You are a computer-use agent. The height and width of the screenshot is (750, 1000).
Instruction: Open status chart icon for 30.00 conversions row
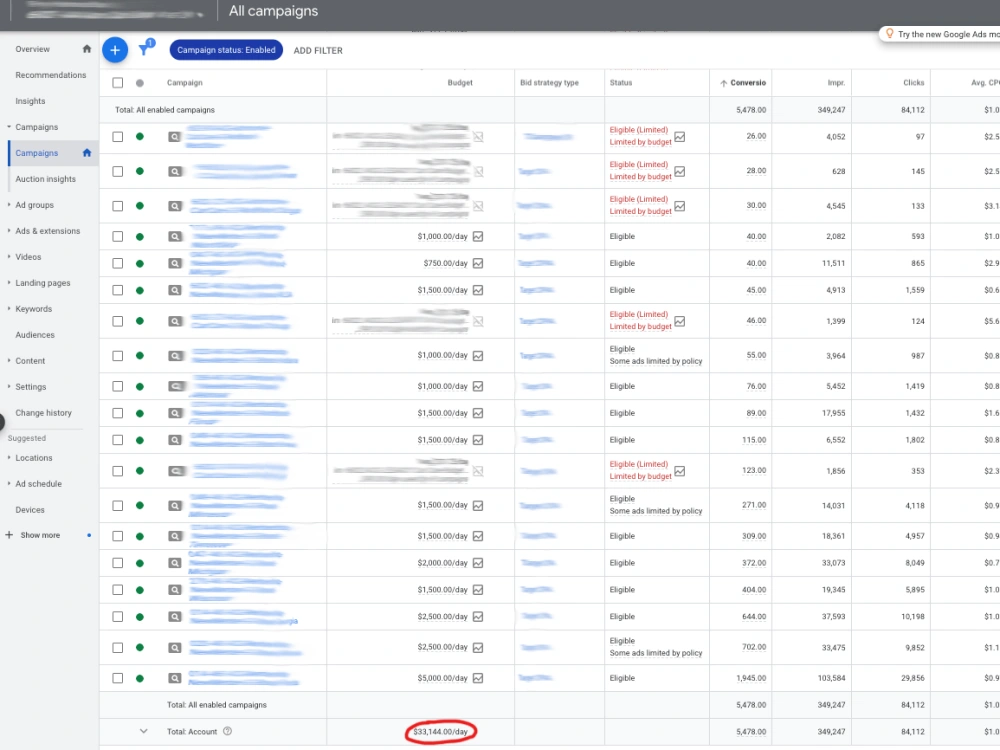point(680,206)
